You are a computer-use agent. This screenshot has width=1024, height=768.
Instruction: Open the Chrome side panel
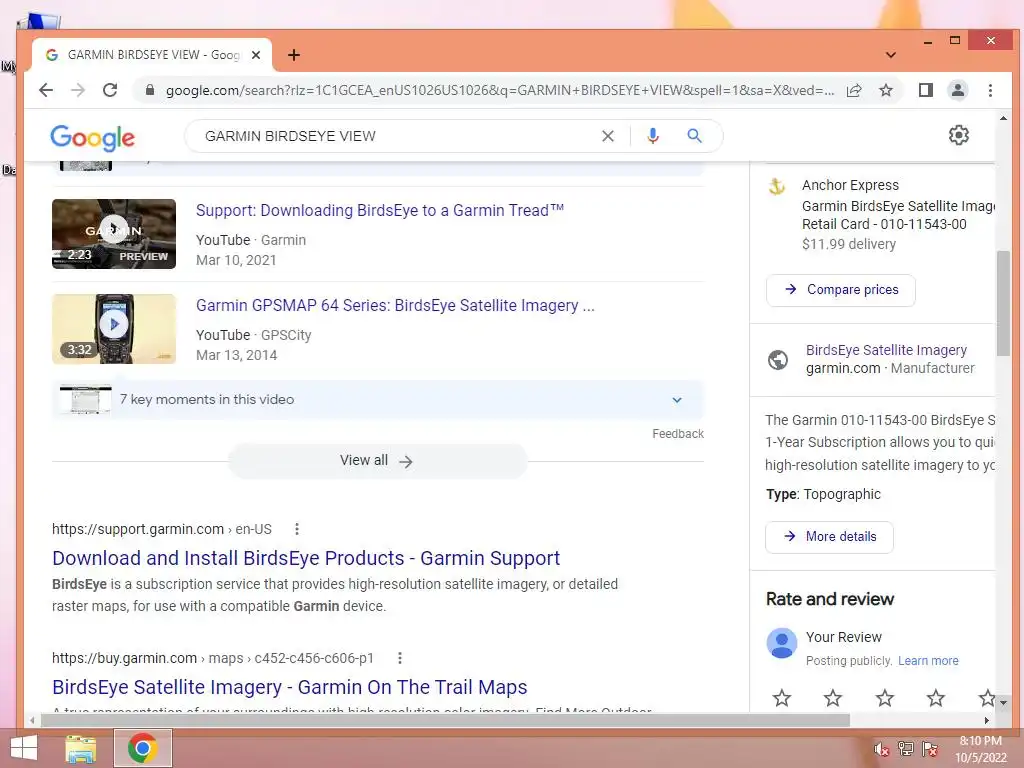tap(925, 90)
